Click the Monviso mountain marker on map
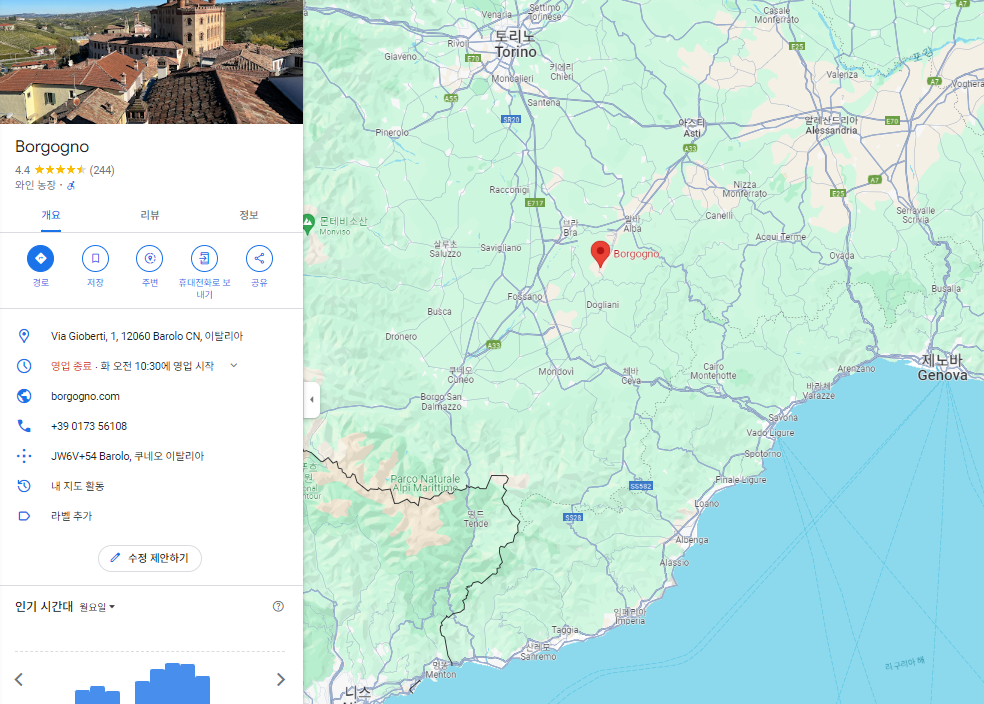Viewport: 984px width, 704px height. tap(308, 223)
